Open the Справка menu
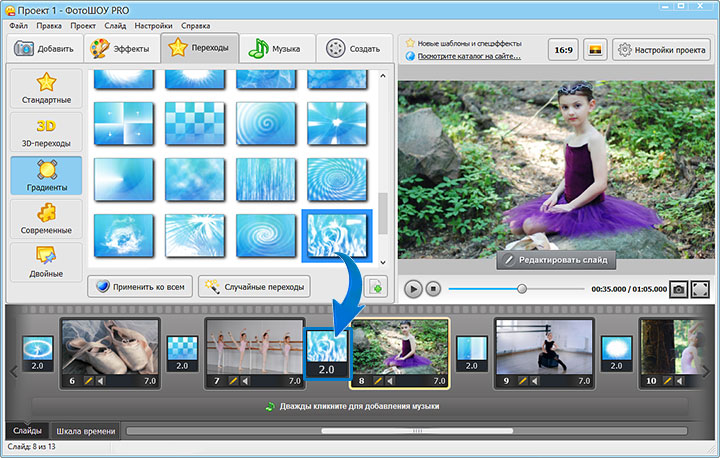720x458 pixels. click(x=196, y=26)
